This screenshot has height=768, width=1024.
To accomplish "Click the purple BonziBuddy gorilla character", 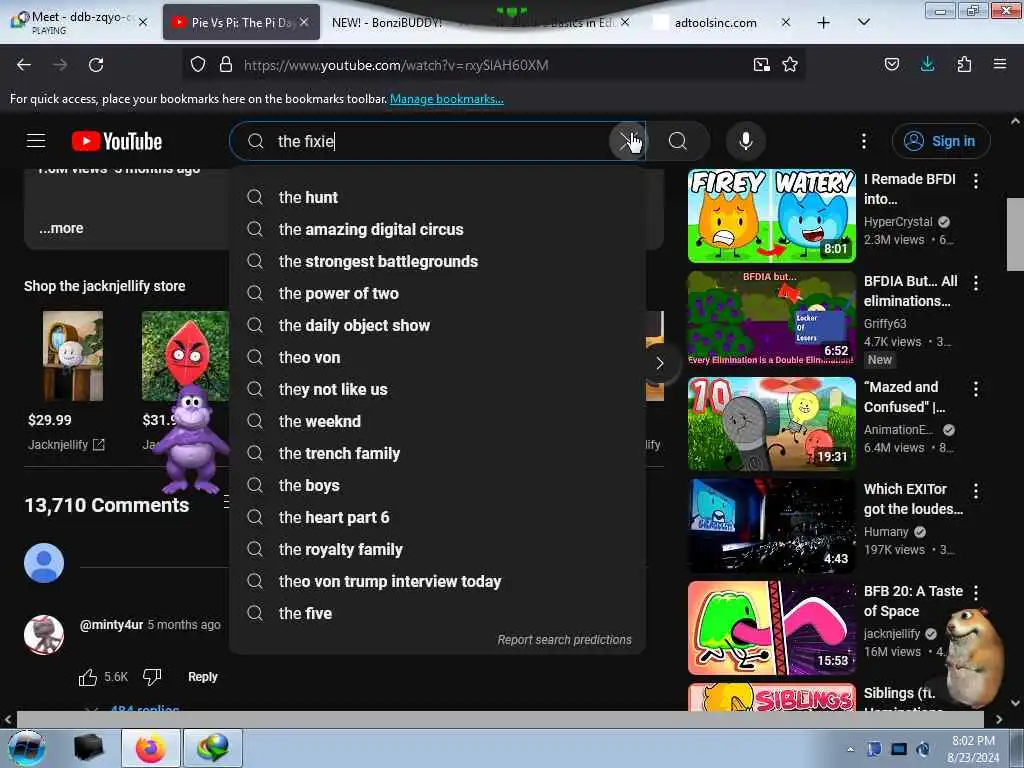I will [x=191, y=440].
